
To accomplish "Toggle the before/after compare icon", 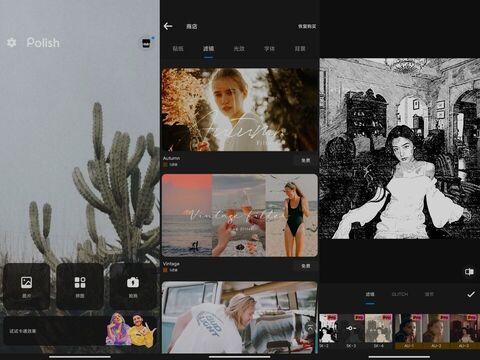I will coord(469,272).
